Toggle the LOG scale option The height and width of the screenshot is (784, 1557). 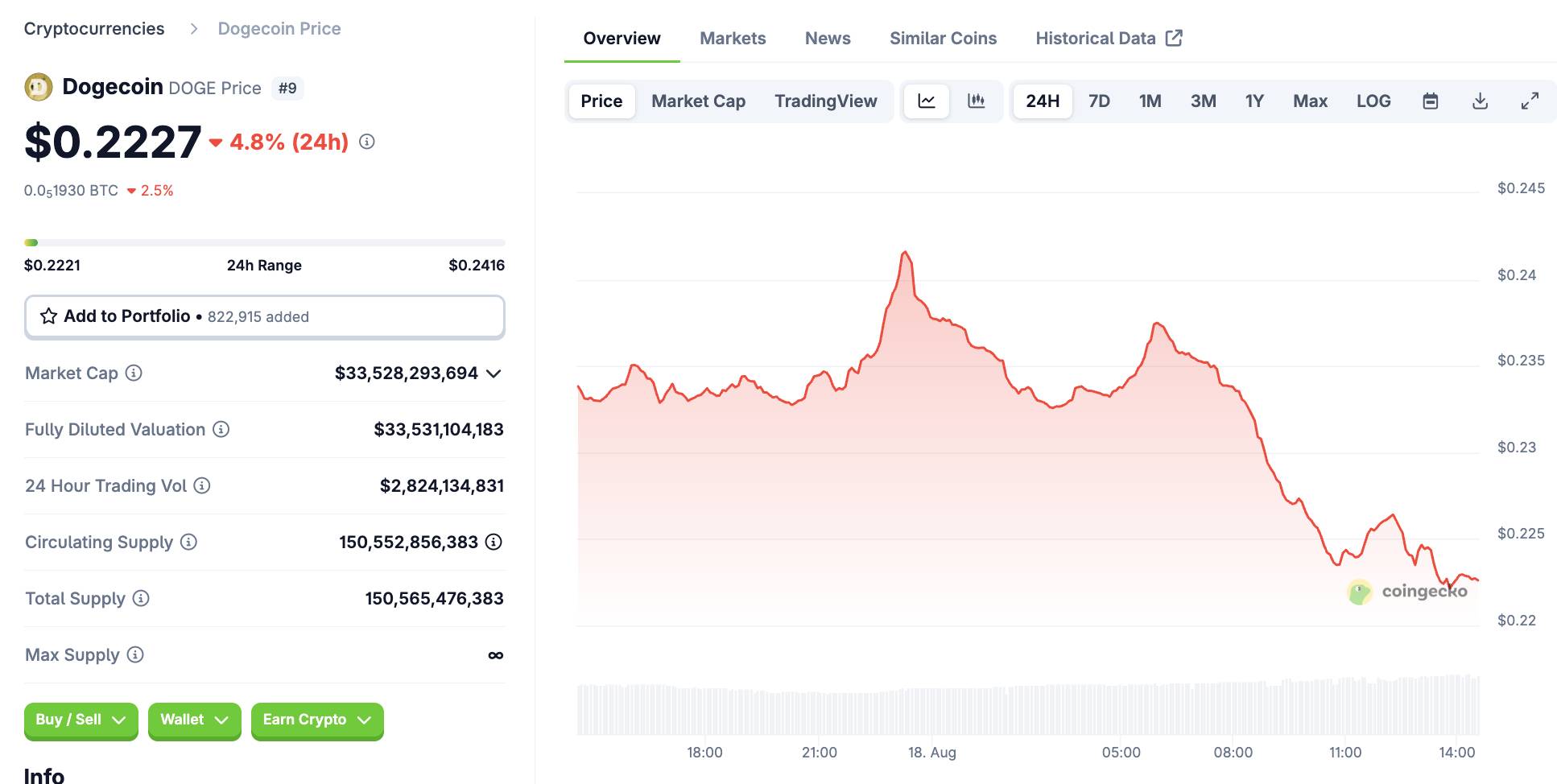click(1373, 101)
